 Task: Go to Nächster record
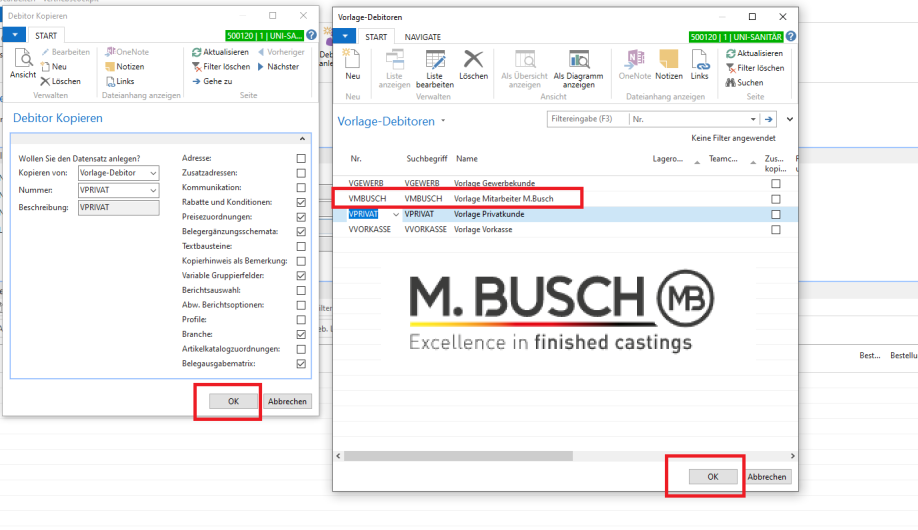click(x=279, y=67)
